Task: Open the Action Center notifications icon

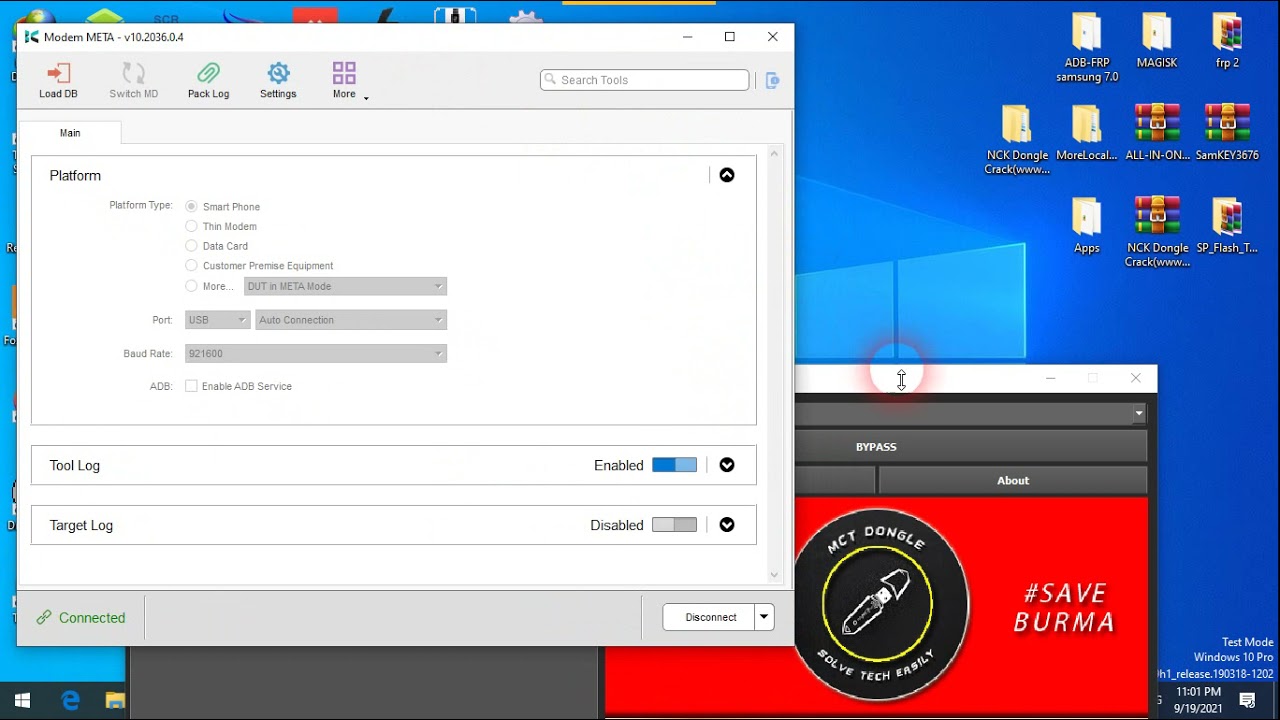Action: [x=1248, y=700]
